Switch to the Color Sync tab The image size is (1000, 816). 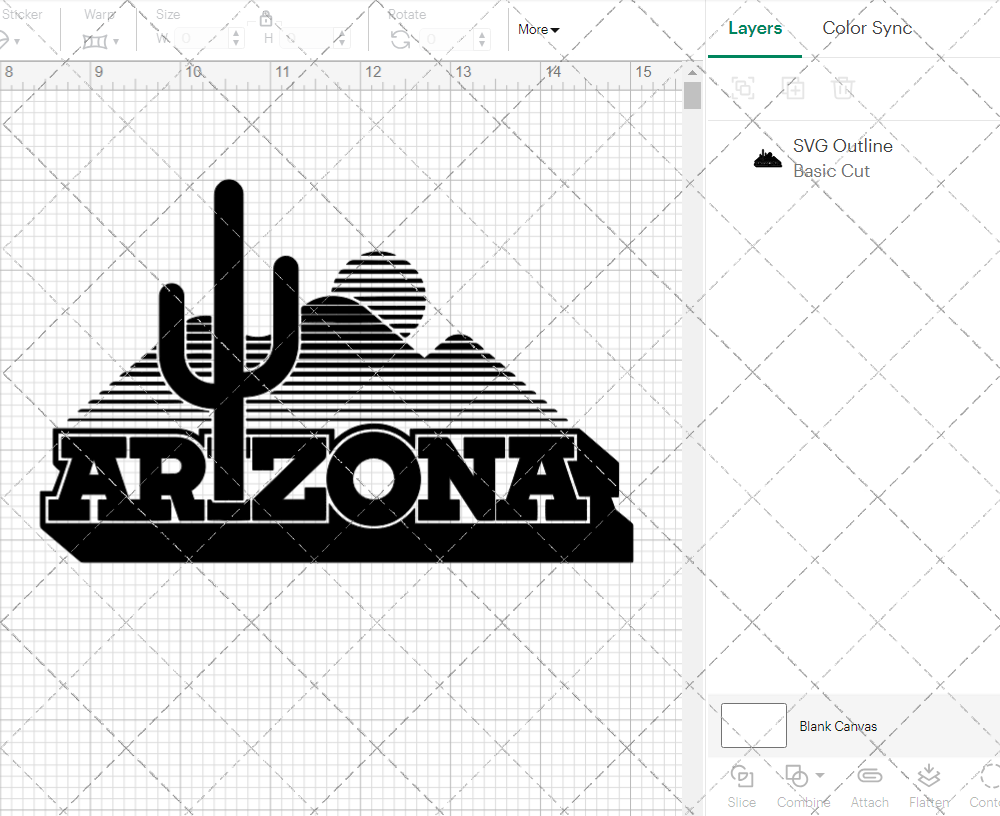point(866,28)
